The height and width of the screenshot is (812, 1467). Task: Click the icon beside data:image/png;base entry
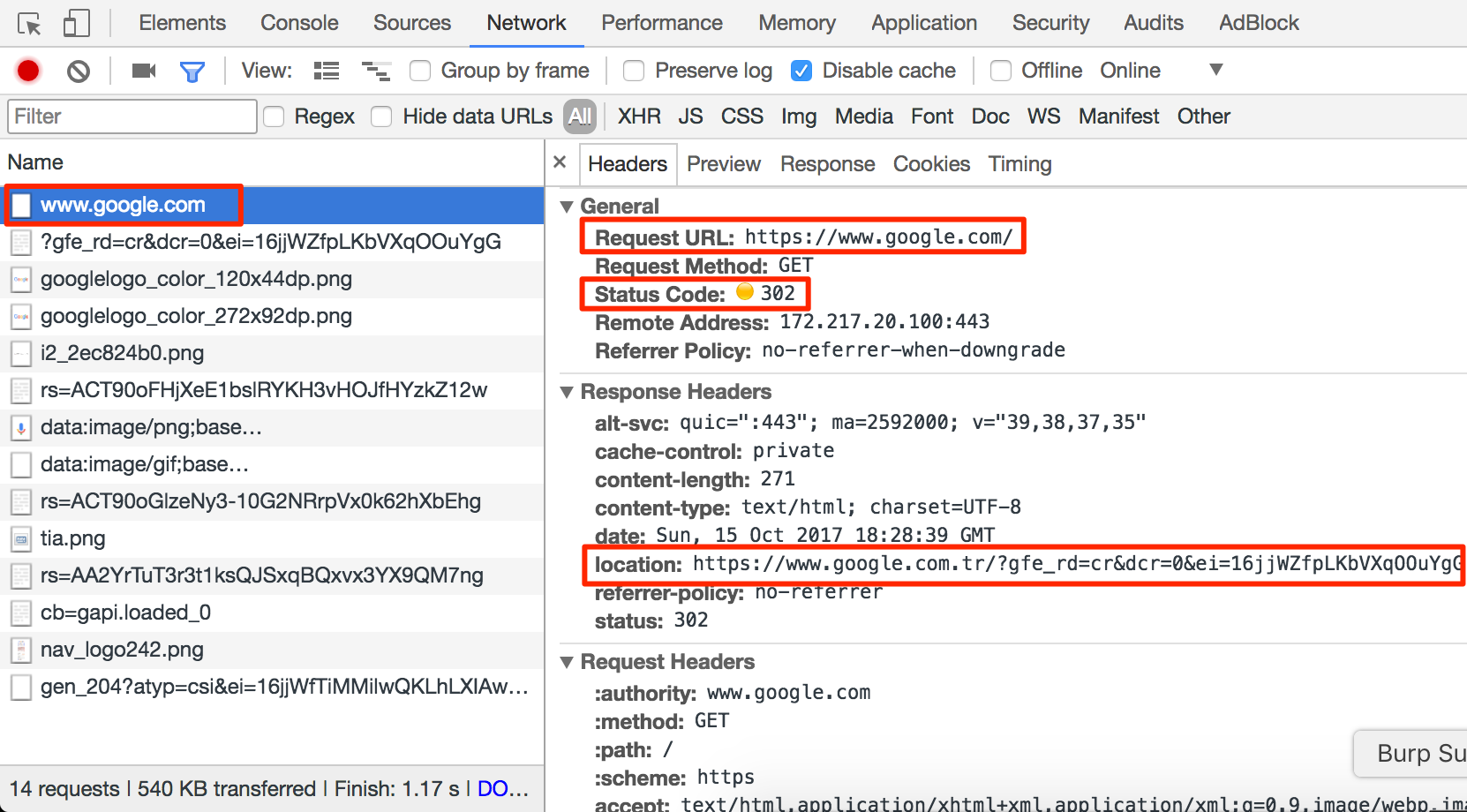(21, 428)
